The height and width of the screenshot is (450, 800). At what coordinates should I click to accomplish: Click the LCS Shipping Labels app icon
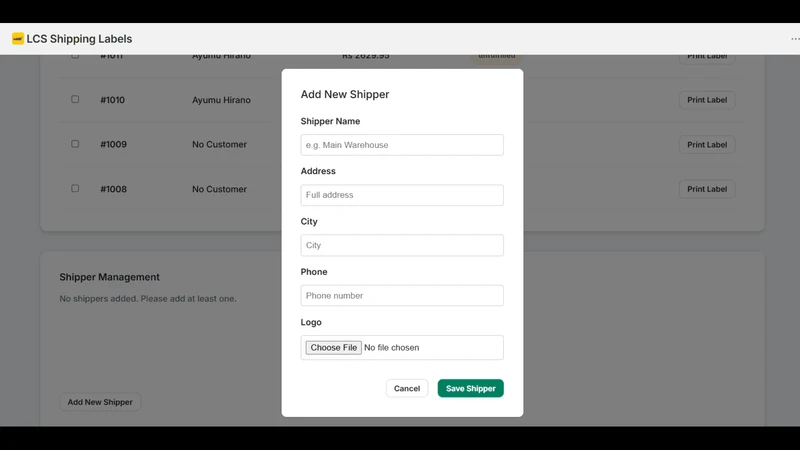(18, 39)
